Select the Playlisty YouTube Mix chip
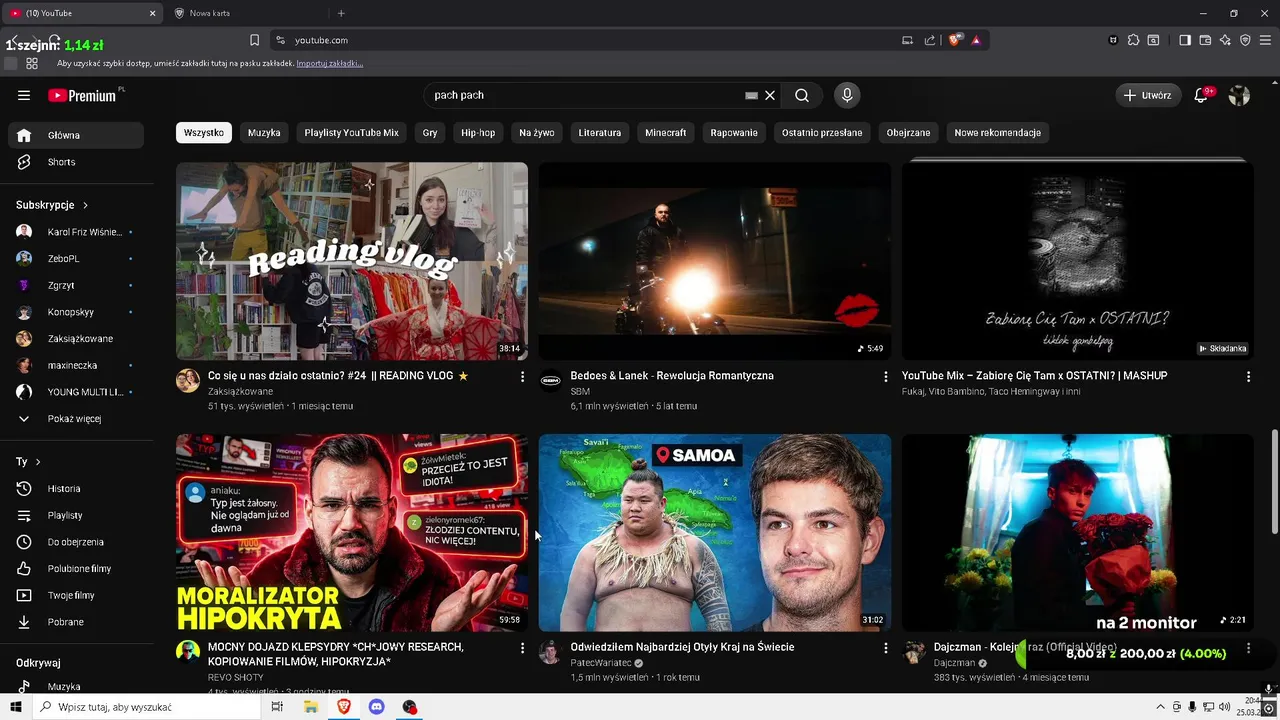Viewport: 1280px width, 720px height. pos(351,132)
